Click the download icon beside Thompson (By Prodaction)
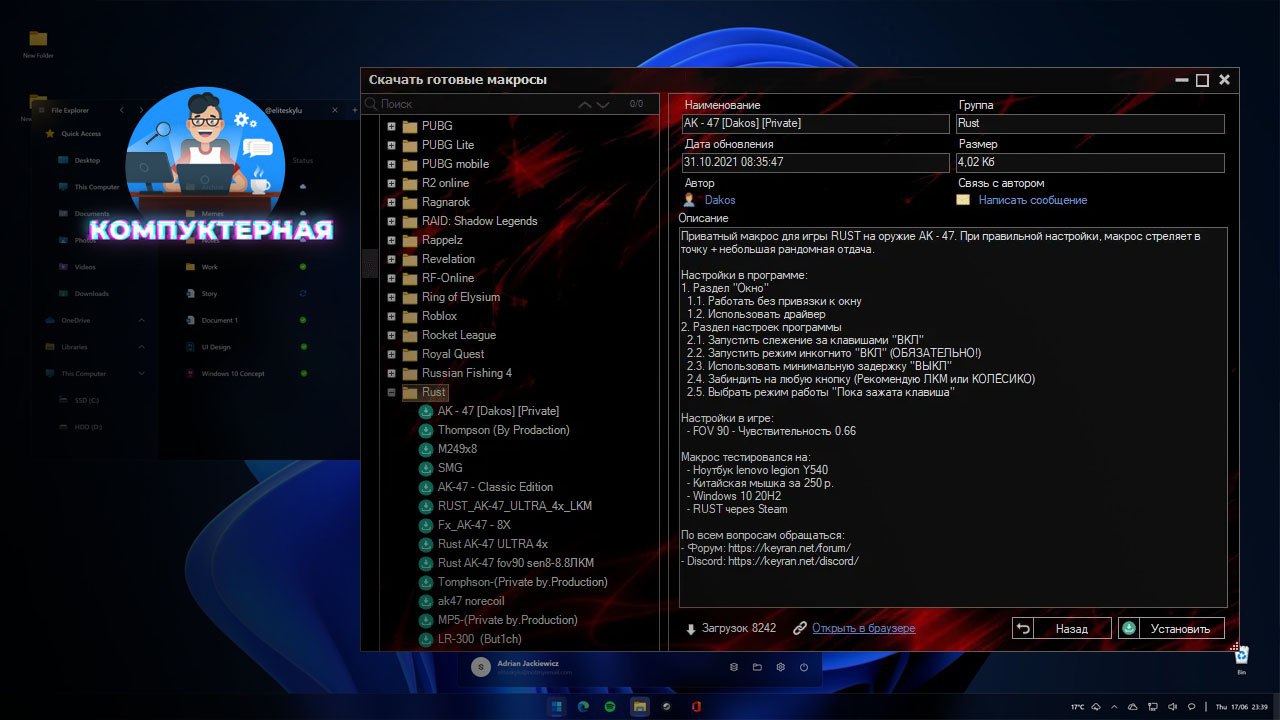The image size is (1280, 720). (426, 430)
